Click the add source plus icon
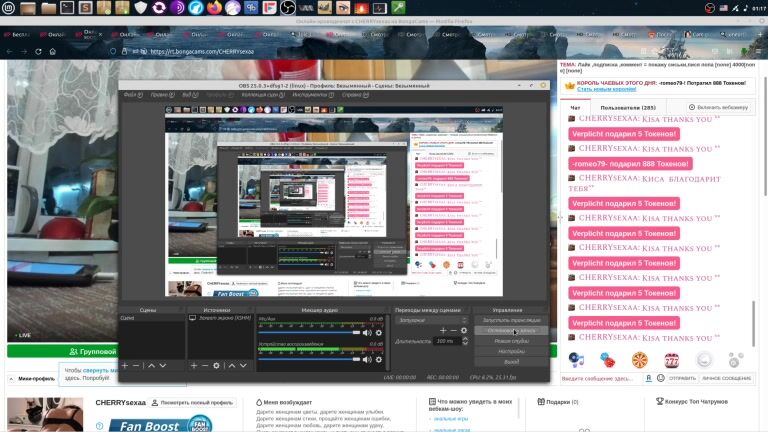Screen dimensions: 768x432 193,365
